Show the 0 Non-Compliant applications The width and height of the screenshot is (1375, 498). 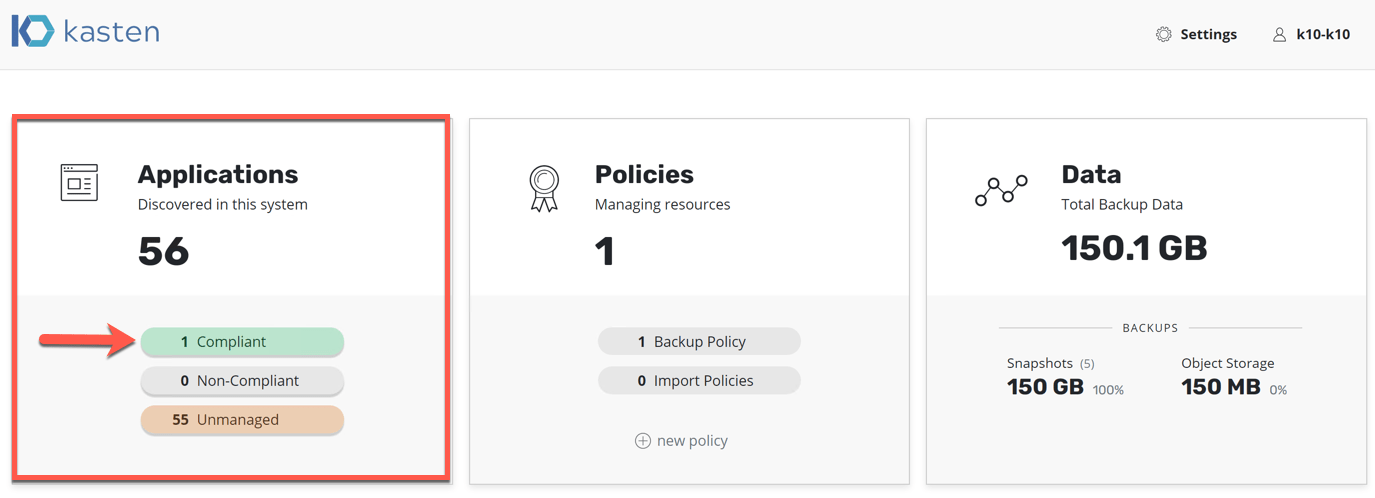242,381
